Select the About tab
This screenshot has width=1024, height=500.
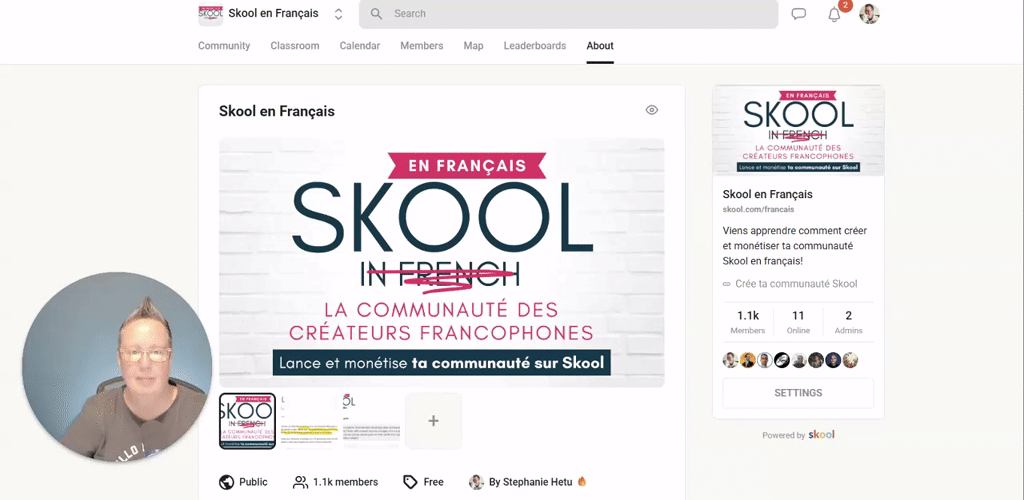600,46
